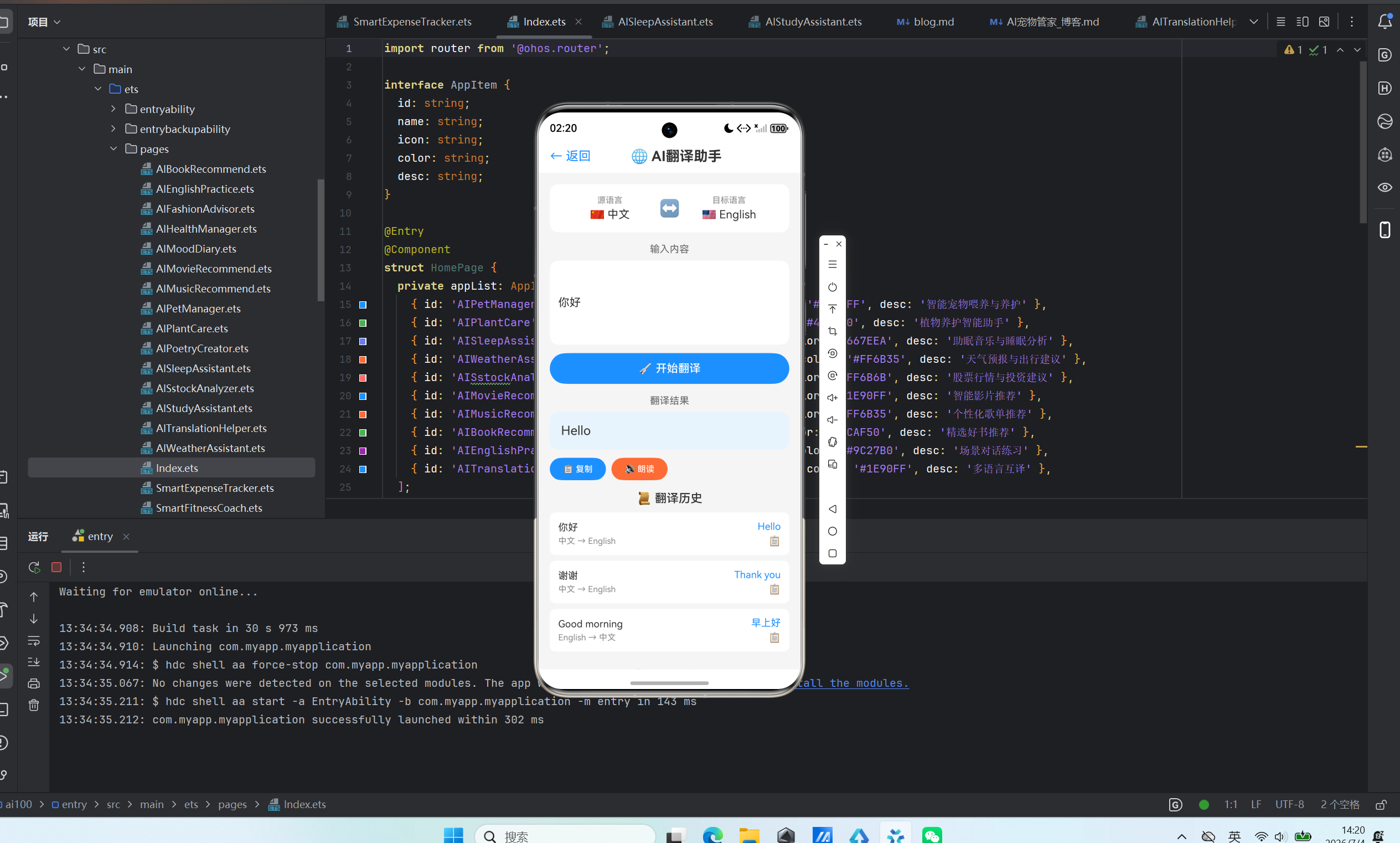Viewport: 1400px width, 843px height.
Task: Collapse the src folder
Action: click(66, 49)
